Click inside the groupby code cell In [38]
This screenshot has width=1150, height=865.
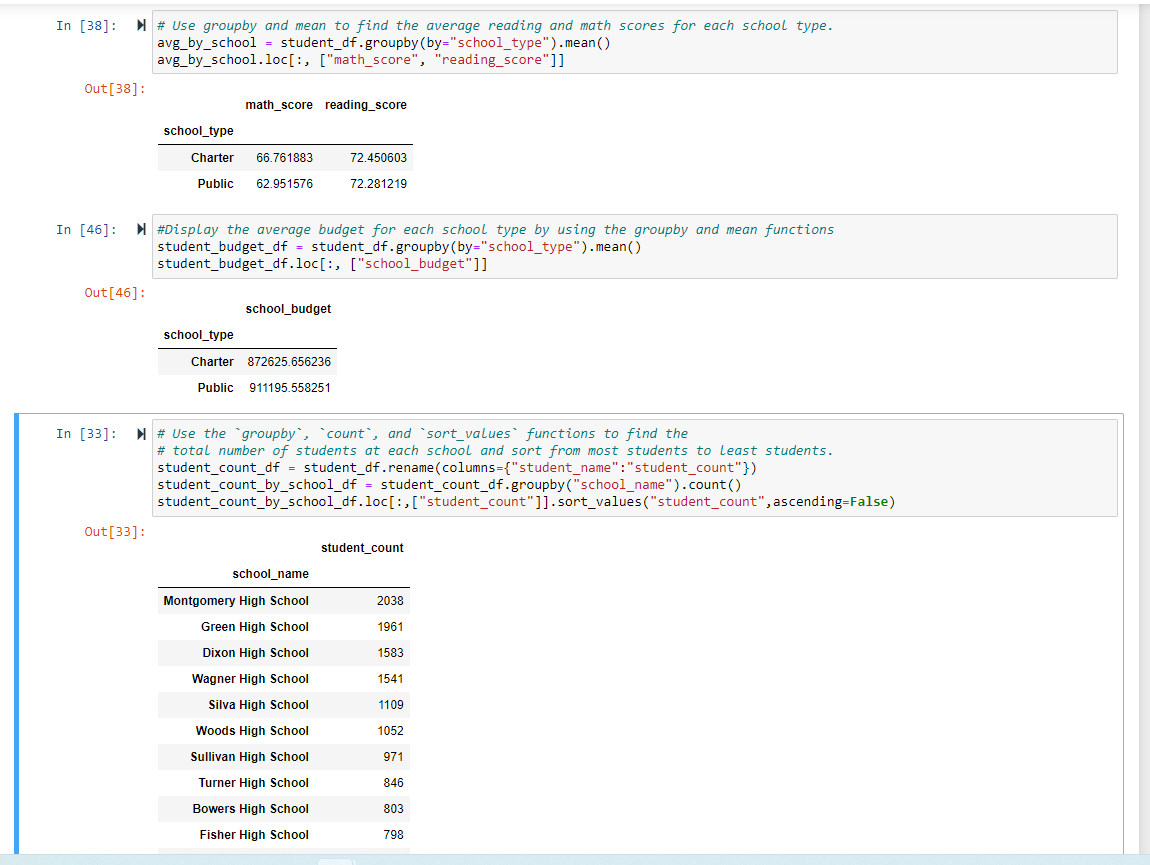(x=500, y=42)
